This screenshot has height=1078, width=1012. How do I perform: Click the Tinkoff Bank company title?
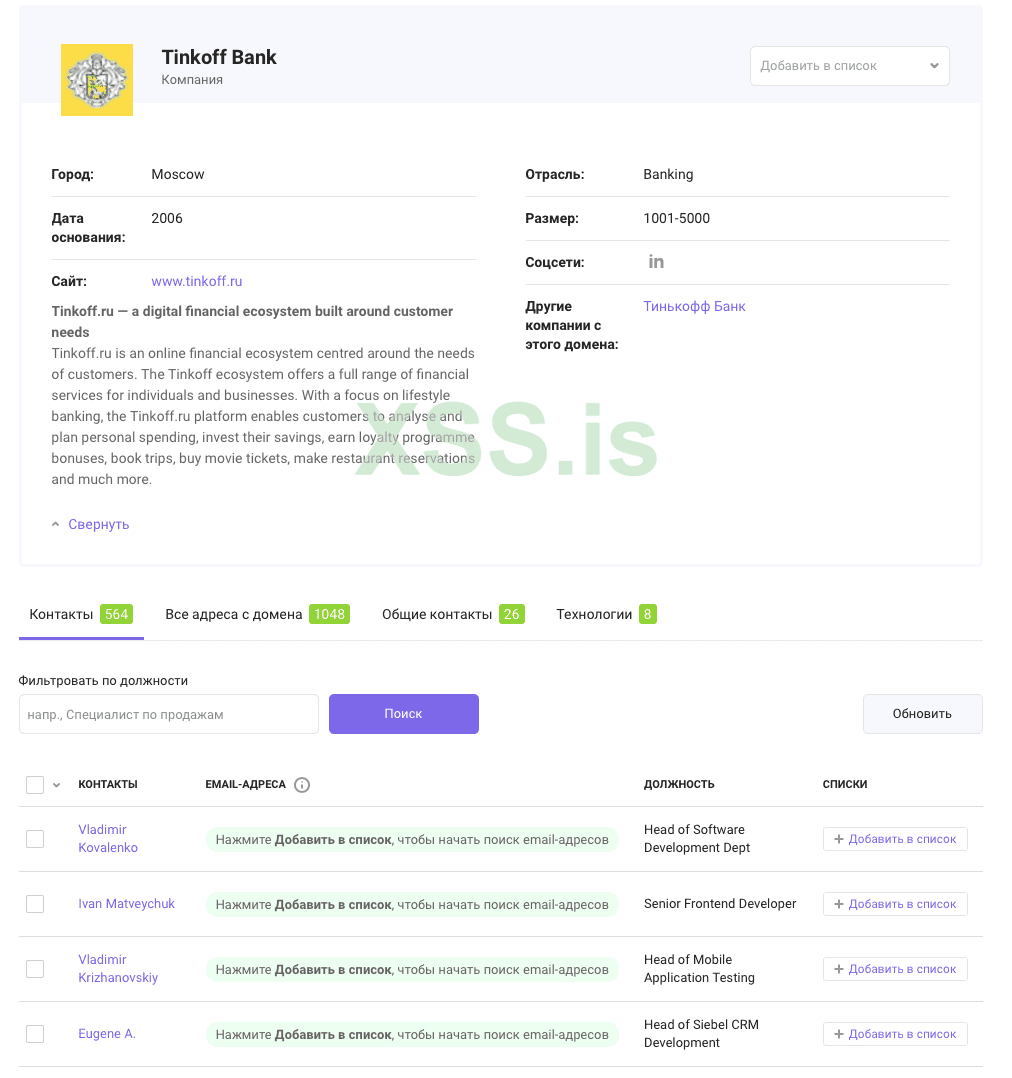219,57
